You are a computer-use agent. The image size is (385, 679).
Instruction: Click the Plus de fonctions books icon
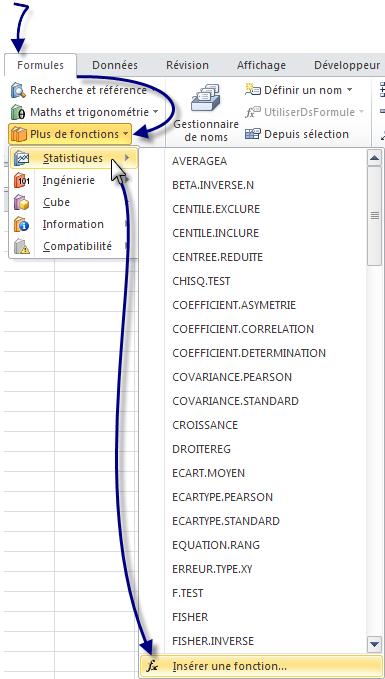pos(19,134)
